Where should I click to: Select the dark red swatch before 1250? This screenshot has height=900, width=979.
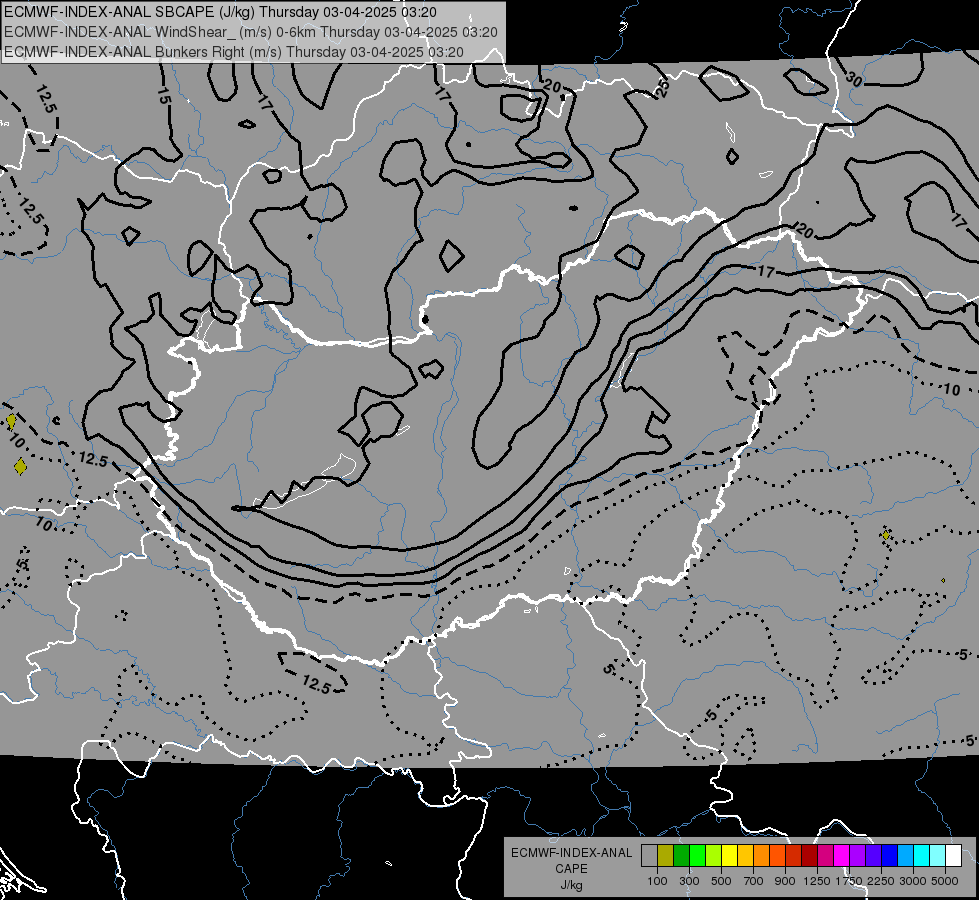(x=809, y=855)
